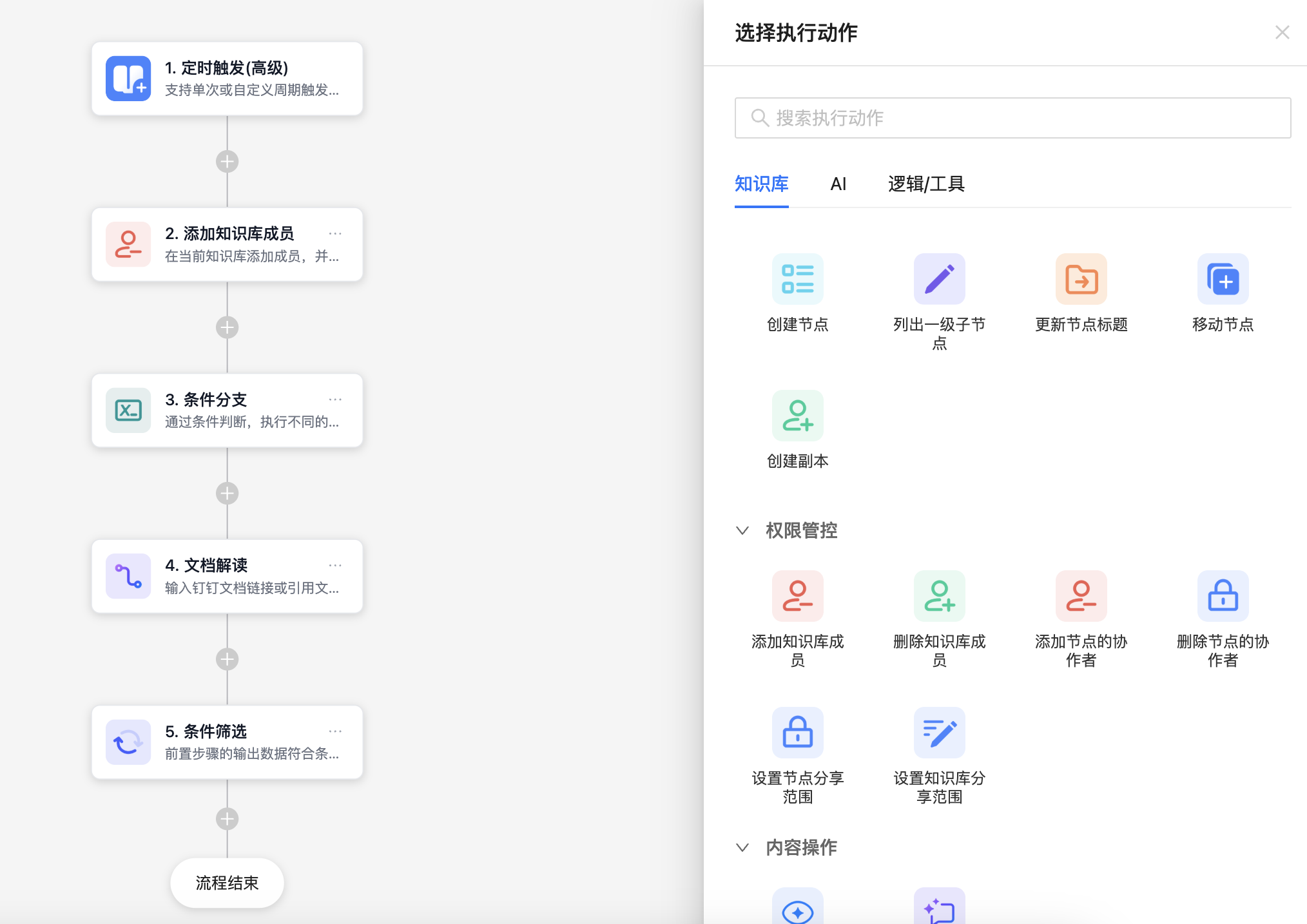Click the 权限管控 section heading
The height and width of the screenshot is (924, 1307).
coord(801,530)
